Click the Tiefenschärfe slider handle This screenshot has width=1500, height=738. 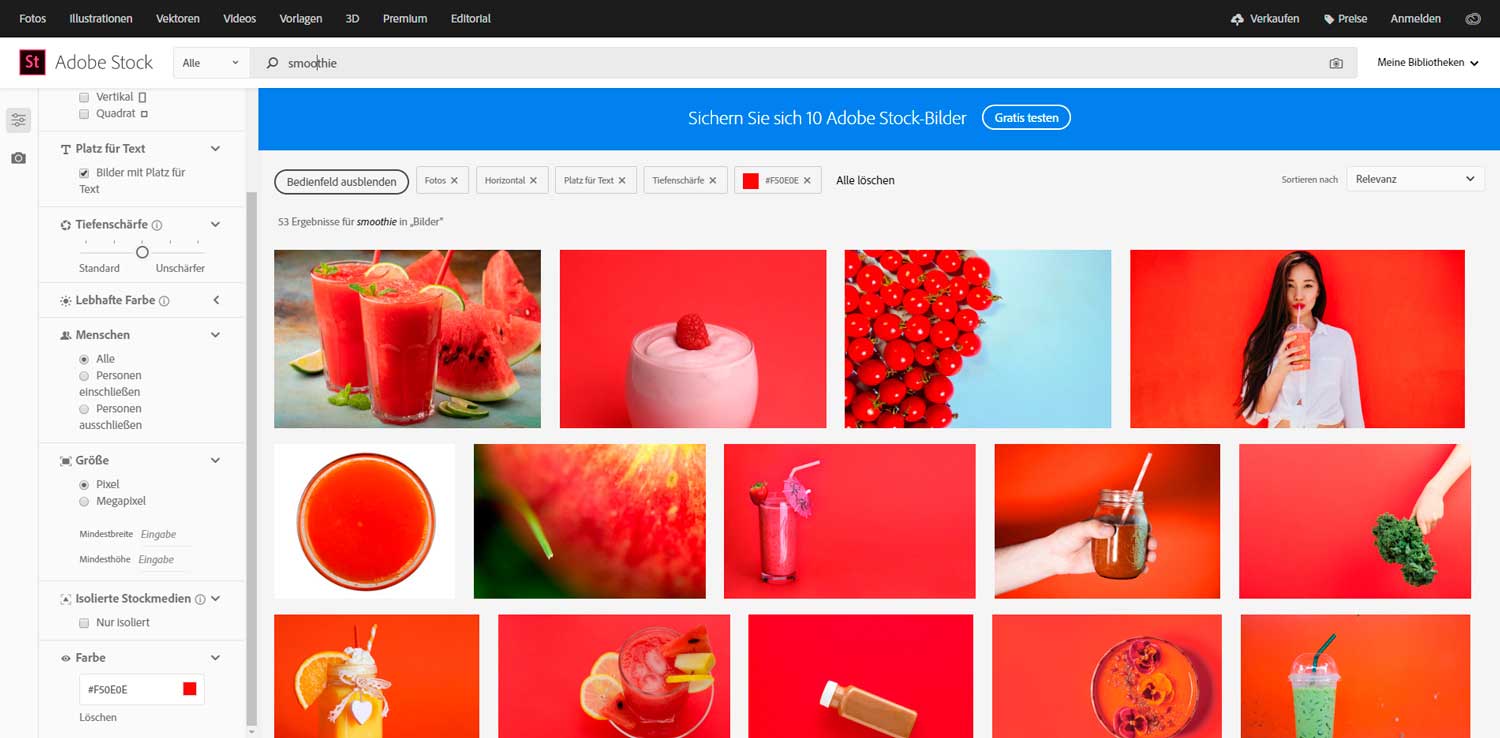point(142,252)
